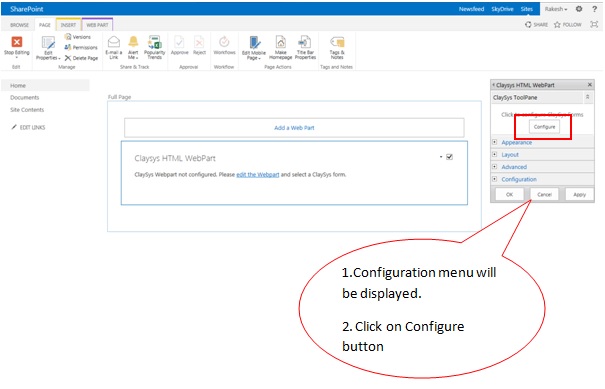This screenshot has height=389, width=605.
Task: Switch to the BROWSE tab
Action: coord(19,25)
